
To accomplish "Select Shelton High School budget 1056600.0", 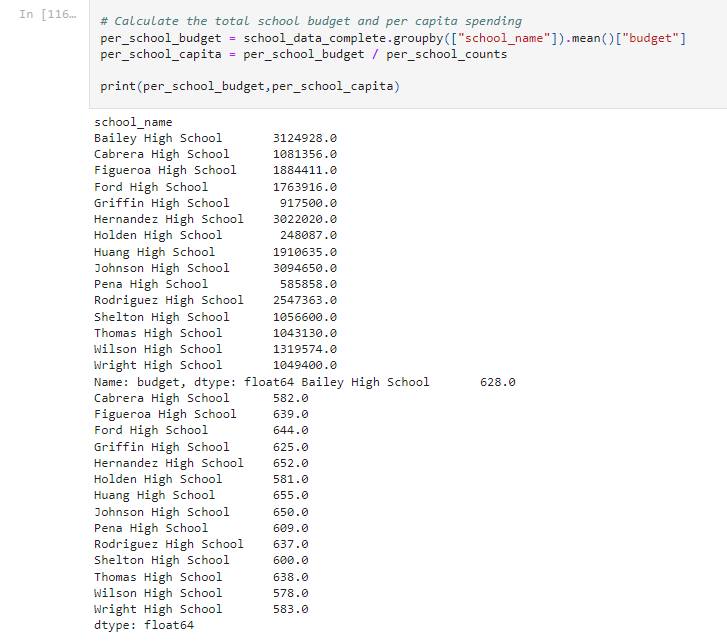I will (305, 317).
